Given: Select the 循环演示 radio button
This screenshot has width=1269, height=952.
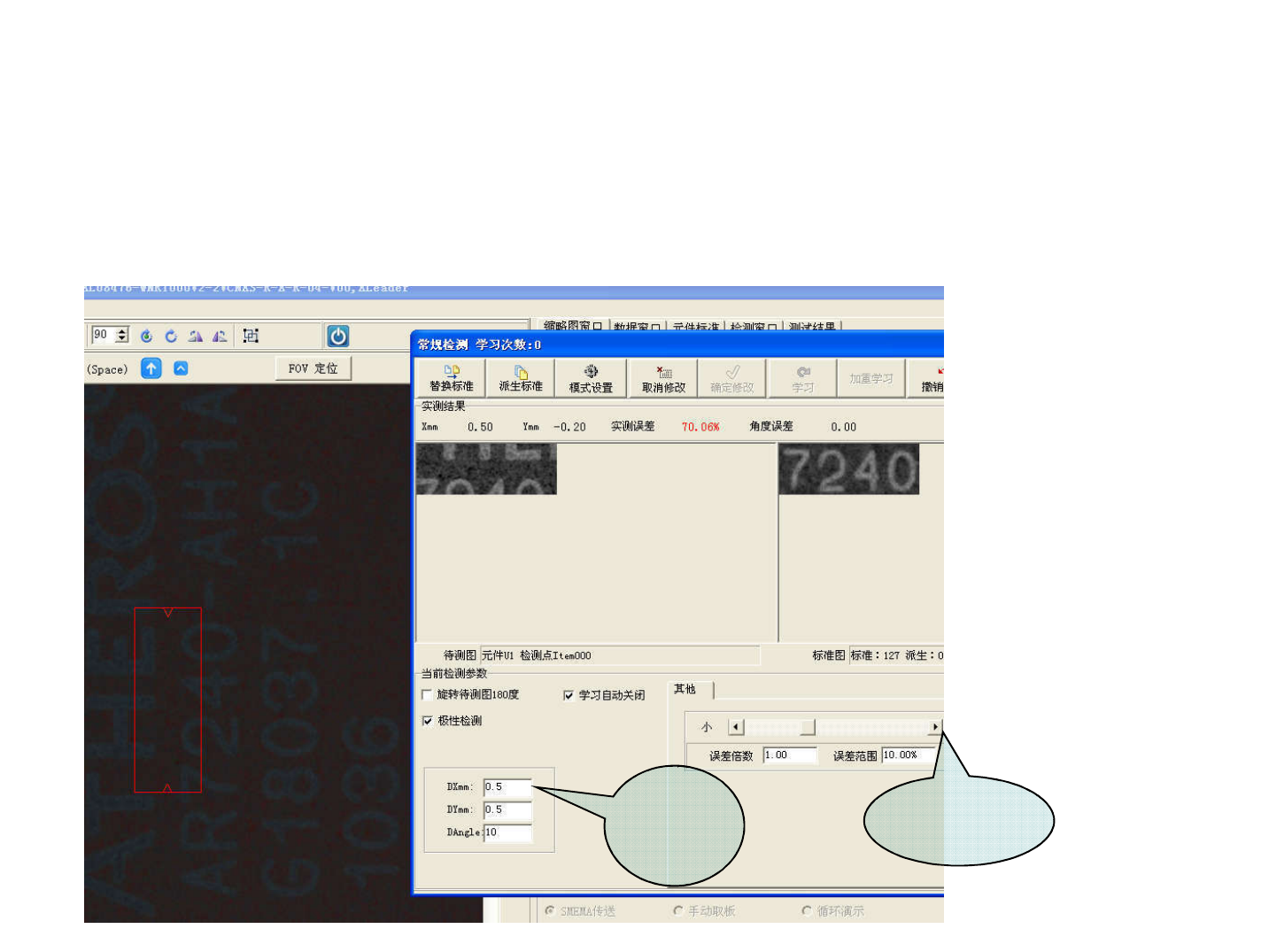Looking at the screenshot, I should tap(806, 910).
